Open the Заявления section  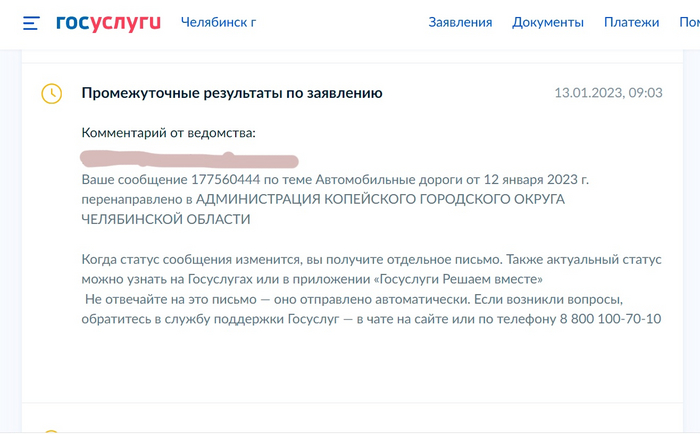[460, 22]
